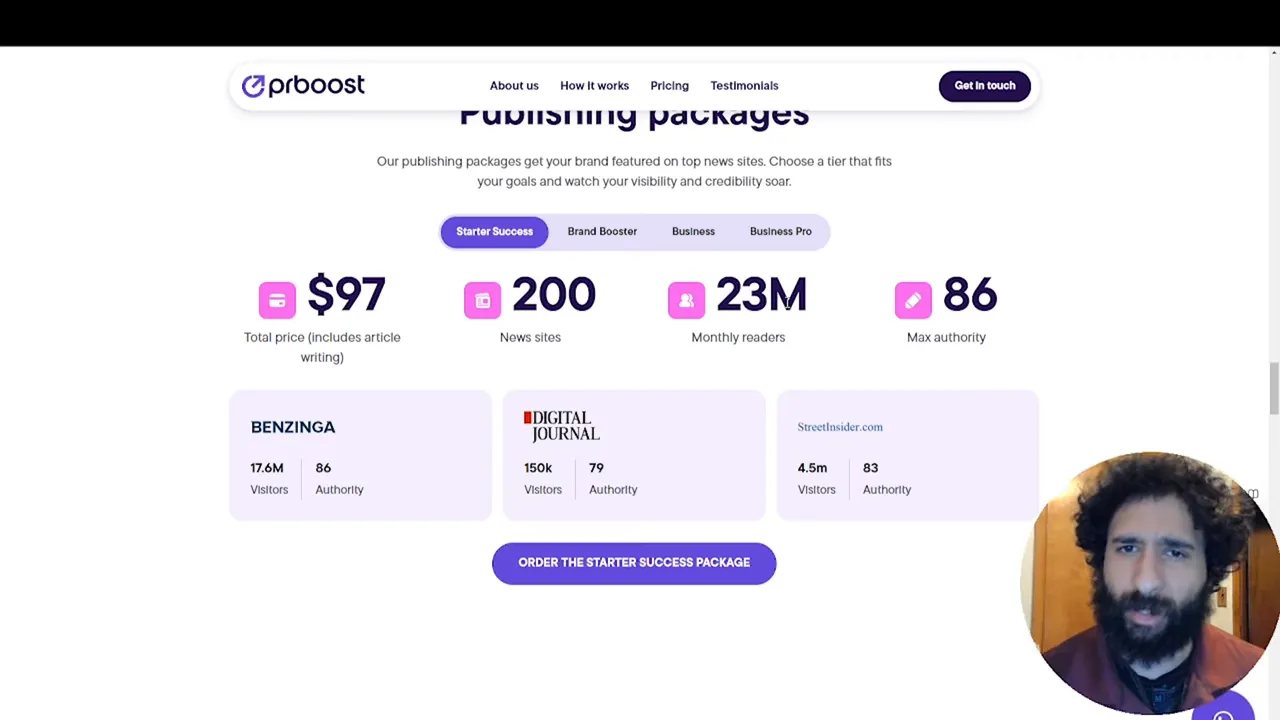Click the 86 Max authority number
This screenshot has height=720, width=1280.
click(x=970, y=296)
